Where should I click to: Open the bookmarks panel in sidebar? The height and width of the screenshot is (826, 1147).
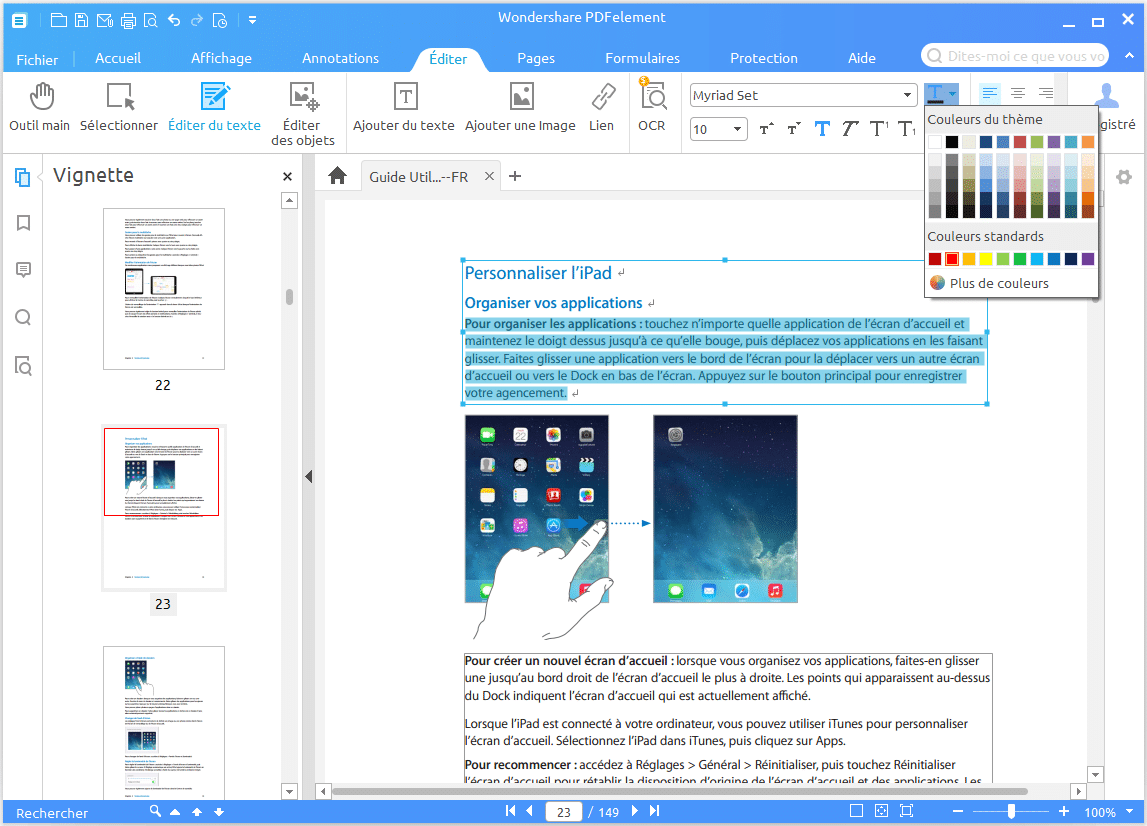[x=23, y=223]
